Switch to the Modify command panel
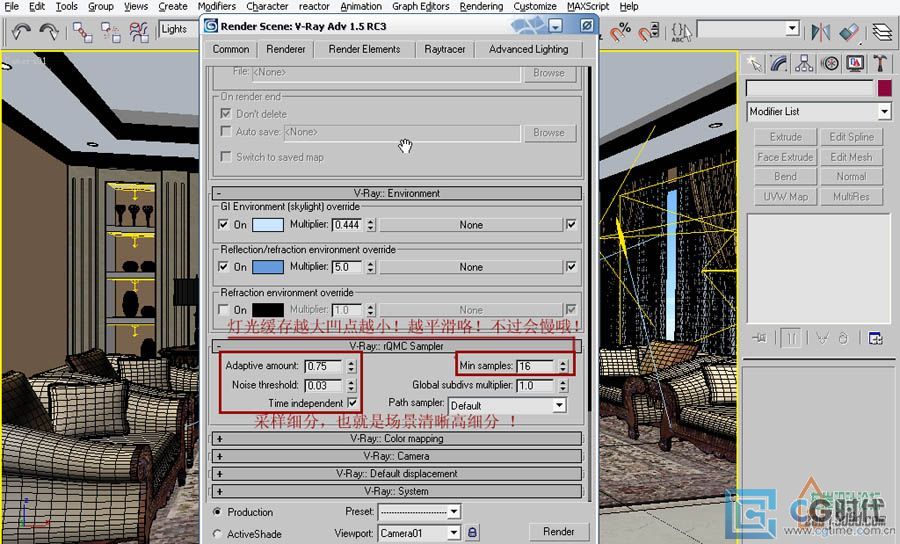The height and width of the screenshot is (544, 900). pyautogui.click(x=779, y=63)
